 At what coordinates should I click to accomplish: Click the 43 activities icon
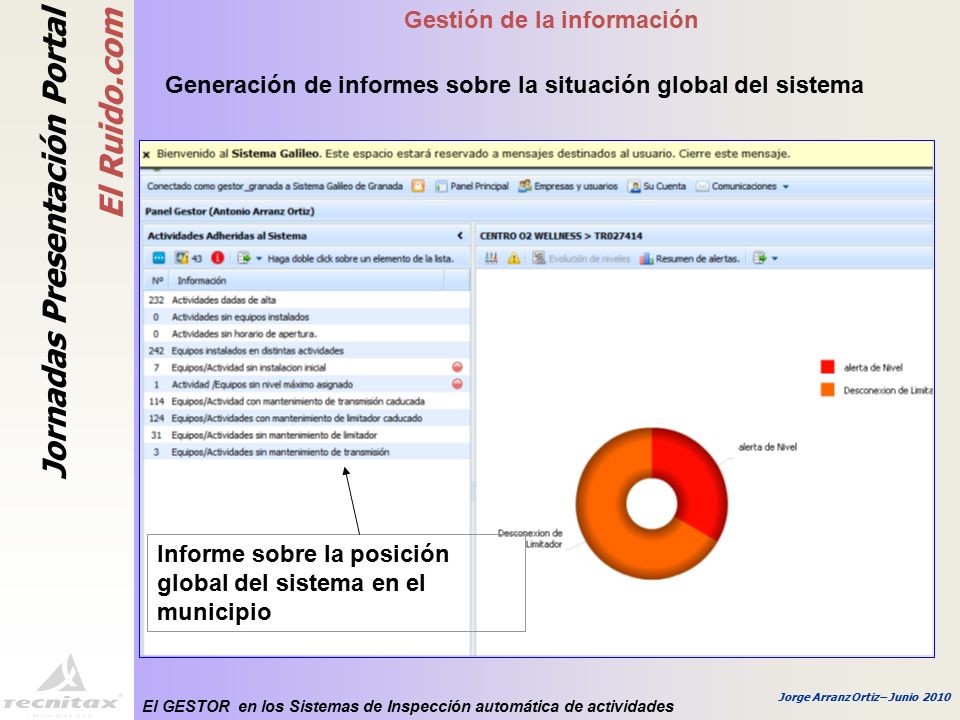(189, 258)
